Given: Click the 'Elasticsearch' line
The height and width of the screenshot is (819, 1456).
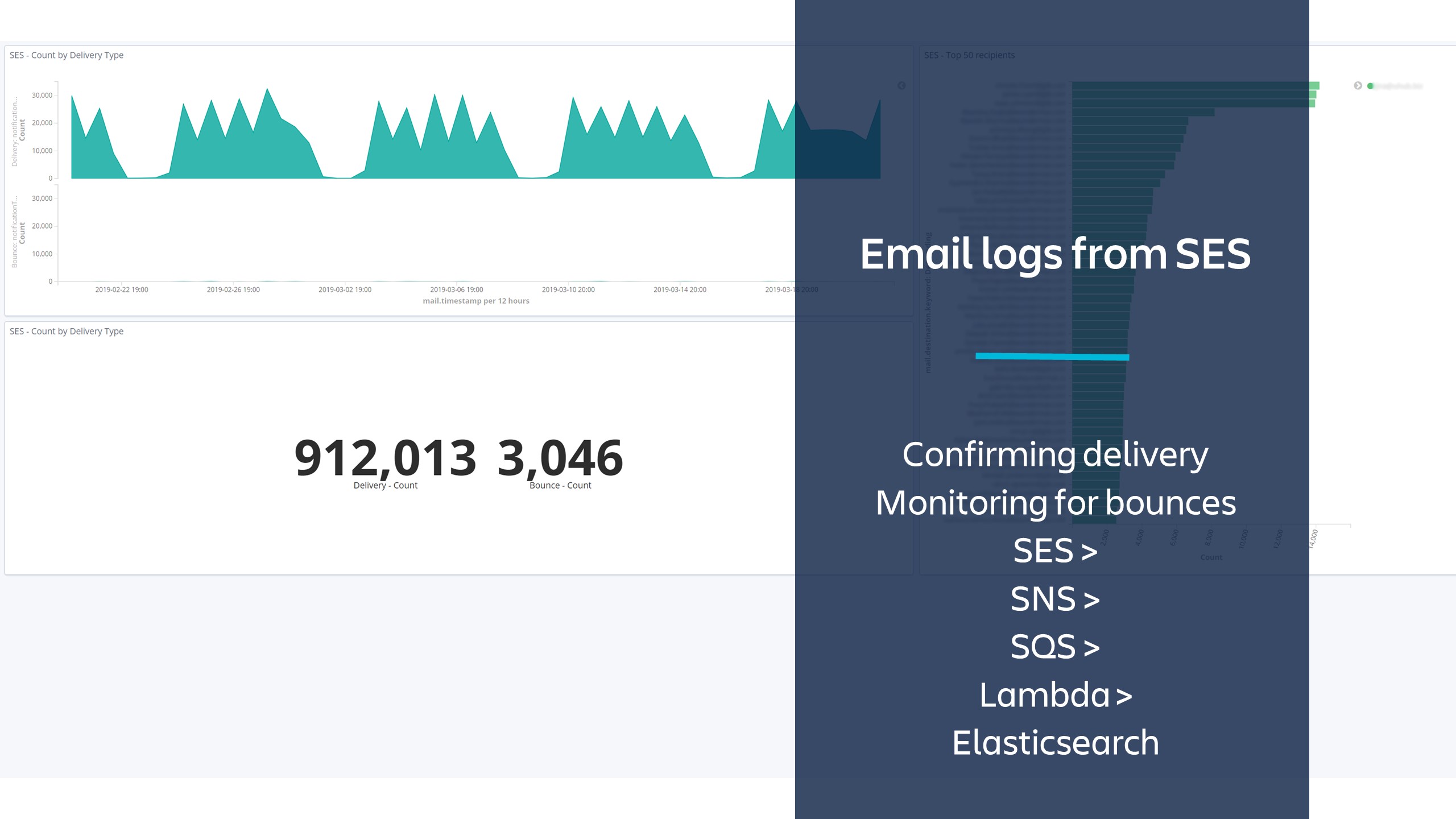Looking at the screenshot, I should pos(1055,743).
